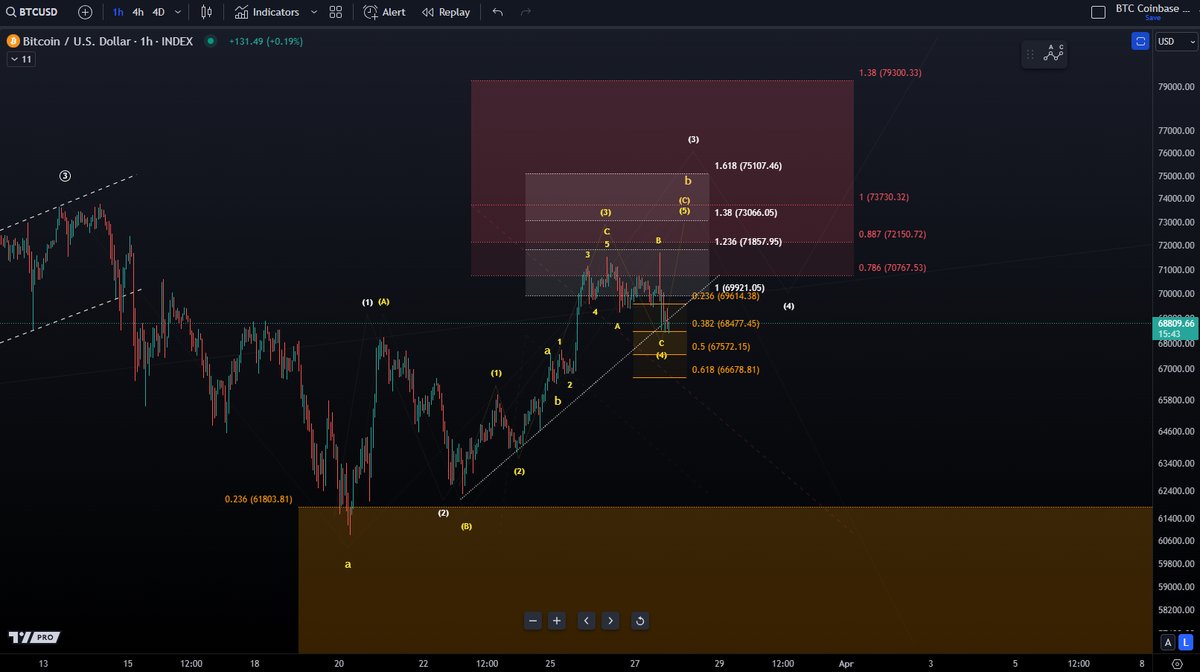Toggle log scale L button
Viewport: 1200px width, 672px height.
[x=1186, y=642]
